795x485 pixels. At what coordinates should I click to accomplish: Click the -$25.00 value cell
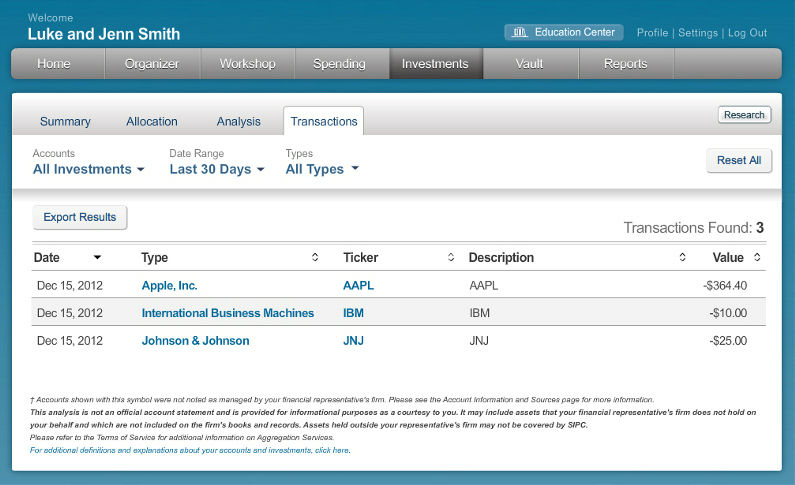coord(728,341)
